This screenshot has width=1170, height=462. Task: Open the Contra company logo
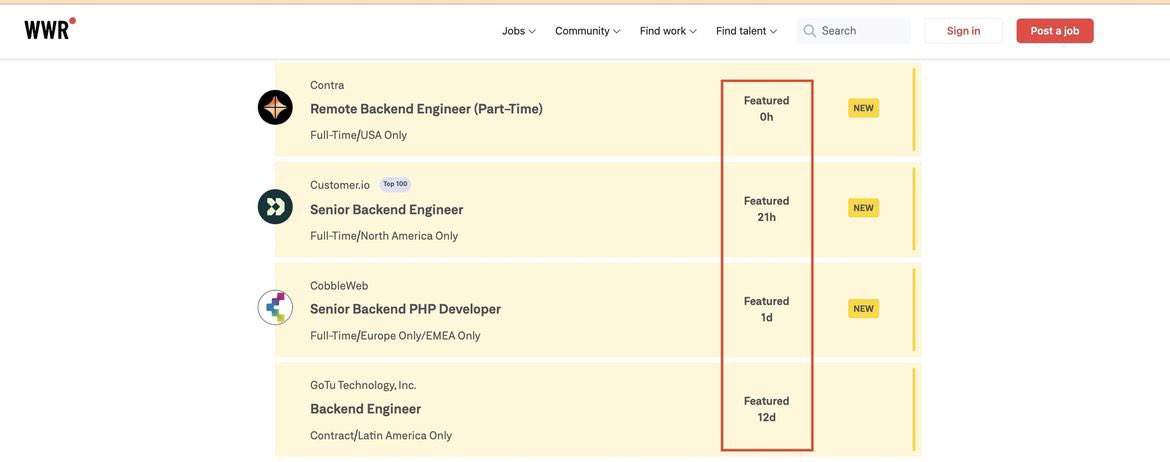275,107
